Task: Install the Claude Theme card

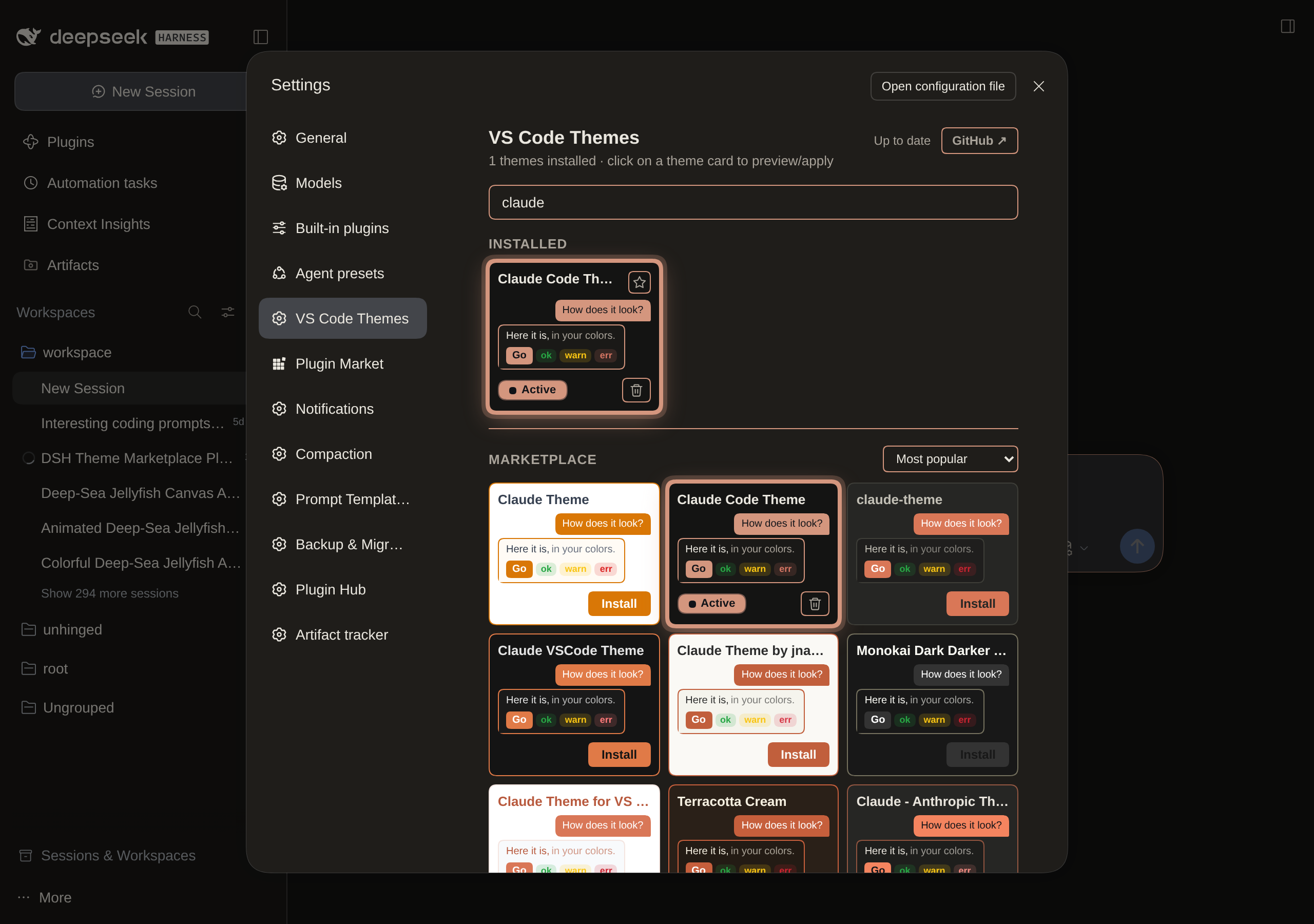Action: coord(619,603)
